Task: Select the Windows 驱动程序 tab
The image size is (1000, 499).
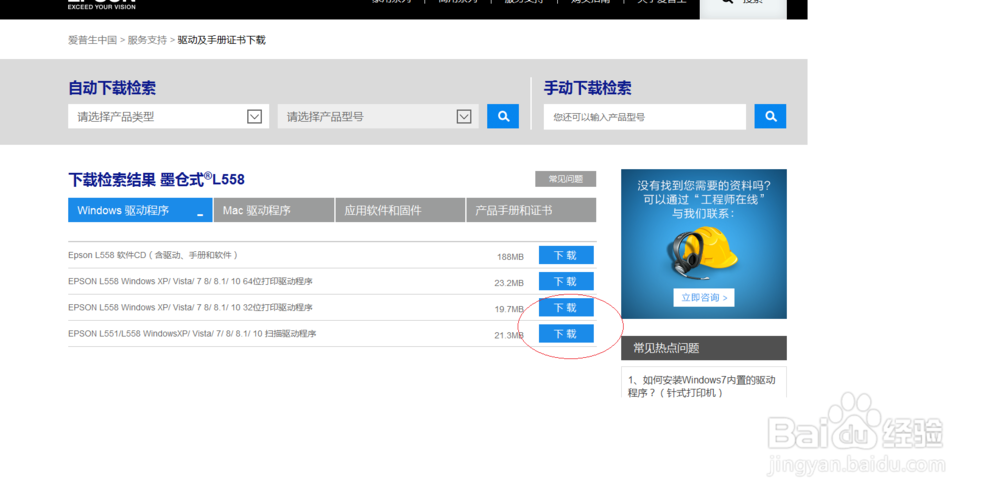Action: click(140, 210)
